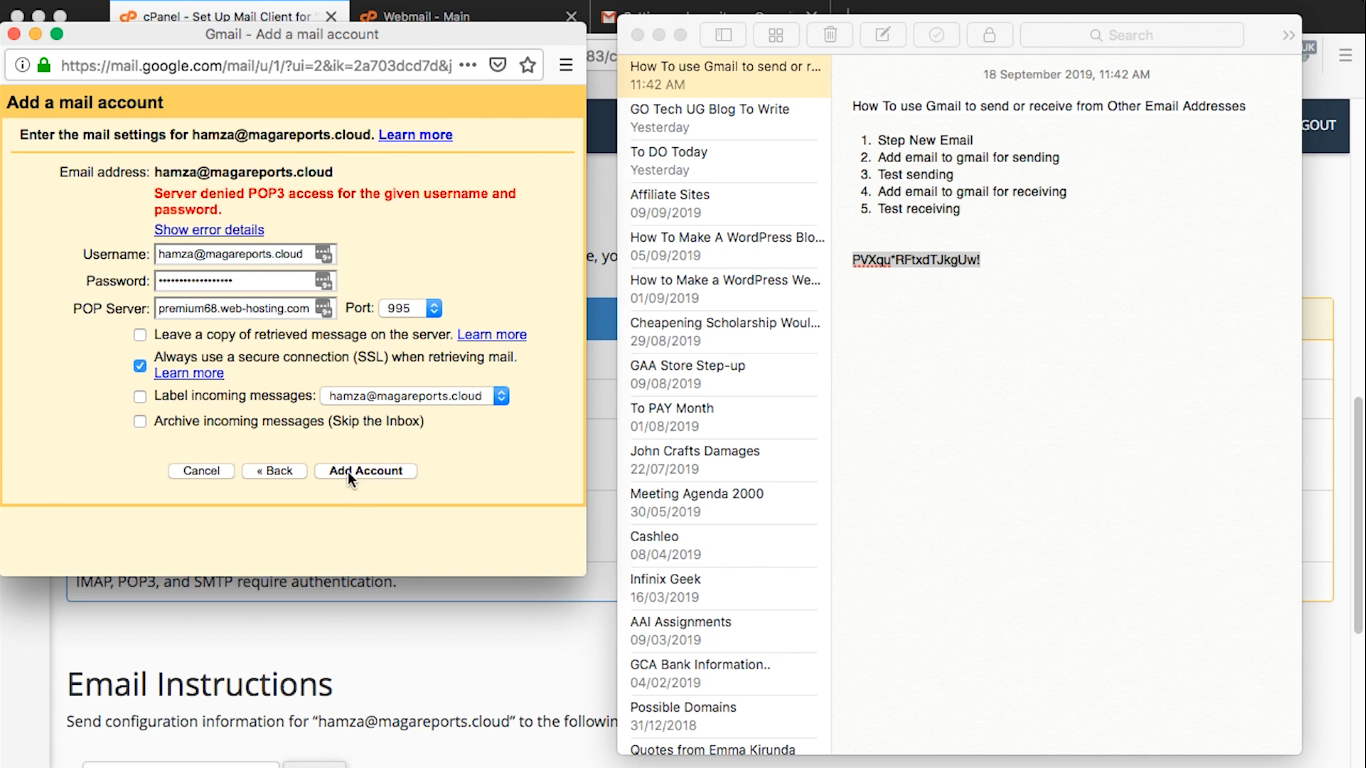Click the Username input field
The height and width of the screenshot is (768, 1366).
point(245,254)
